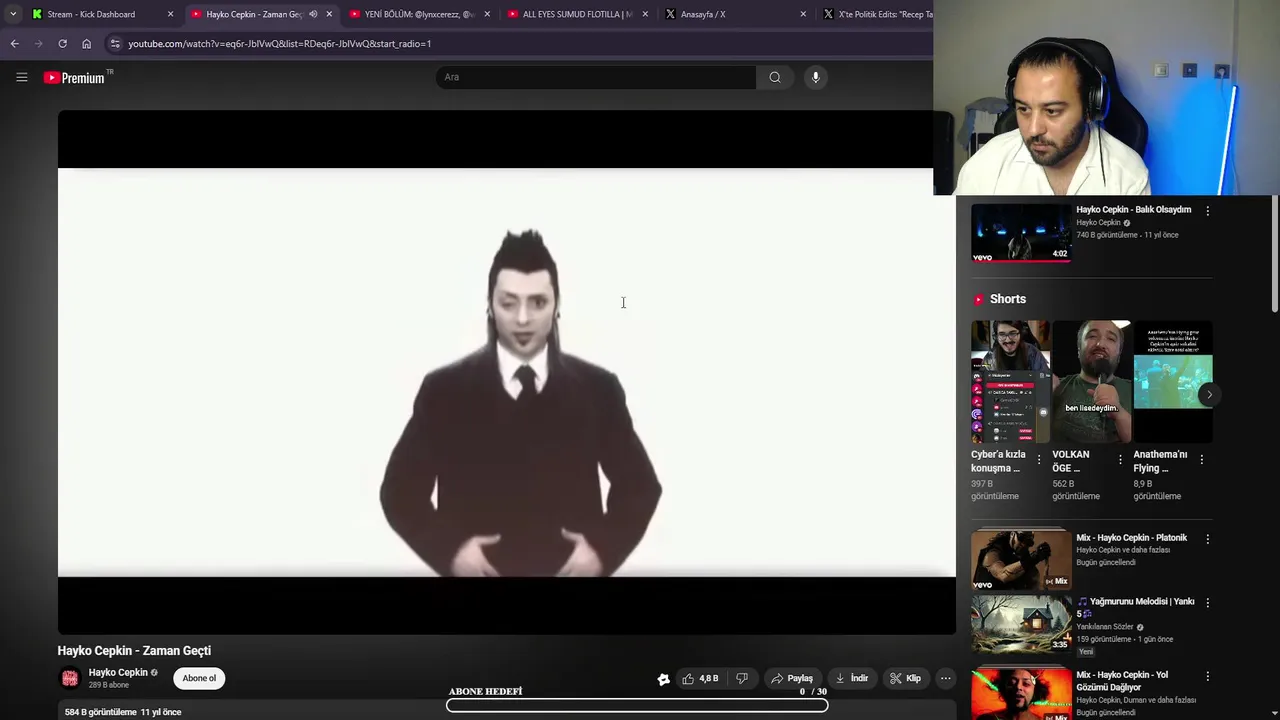Open options menu for Balık Olsaydım video
1280x720 pixels.
(1207, 211)
